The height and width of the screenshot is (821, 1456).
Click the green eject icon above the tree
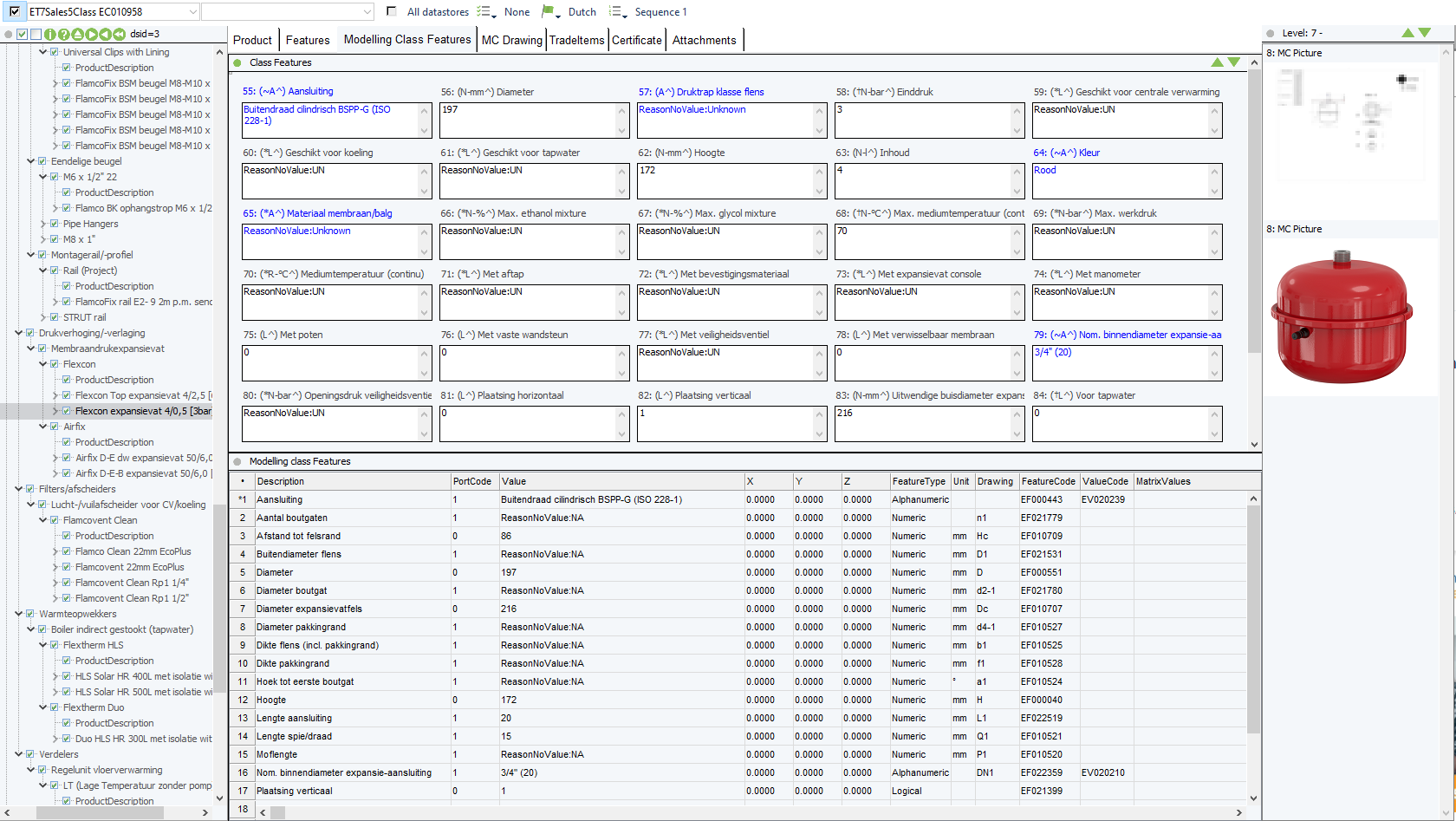tap(78, 35)
